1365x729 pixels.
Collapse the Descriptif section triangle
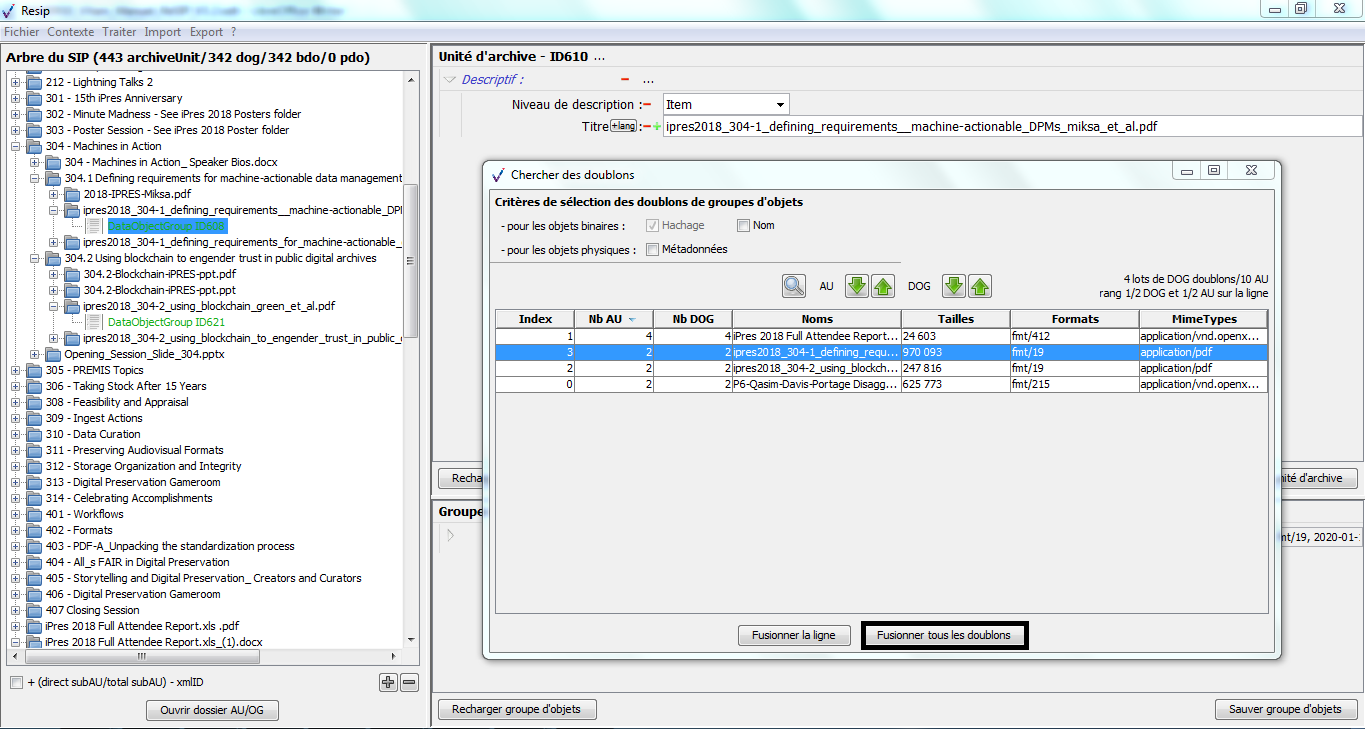coord(450,80)
